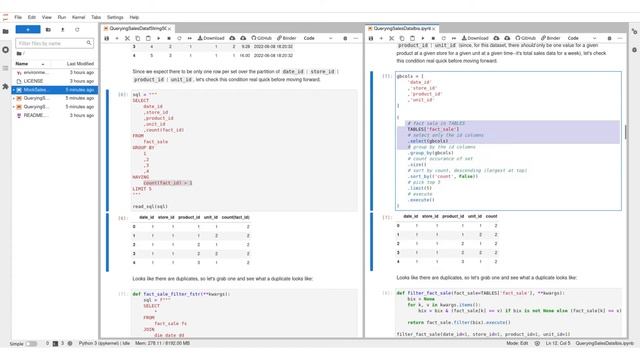The height and width of the screenshot is (360, 640).
Task: Restart the kernel in left notebook
Action: tap(179, 38)
